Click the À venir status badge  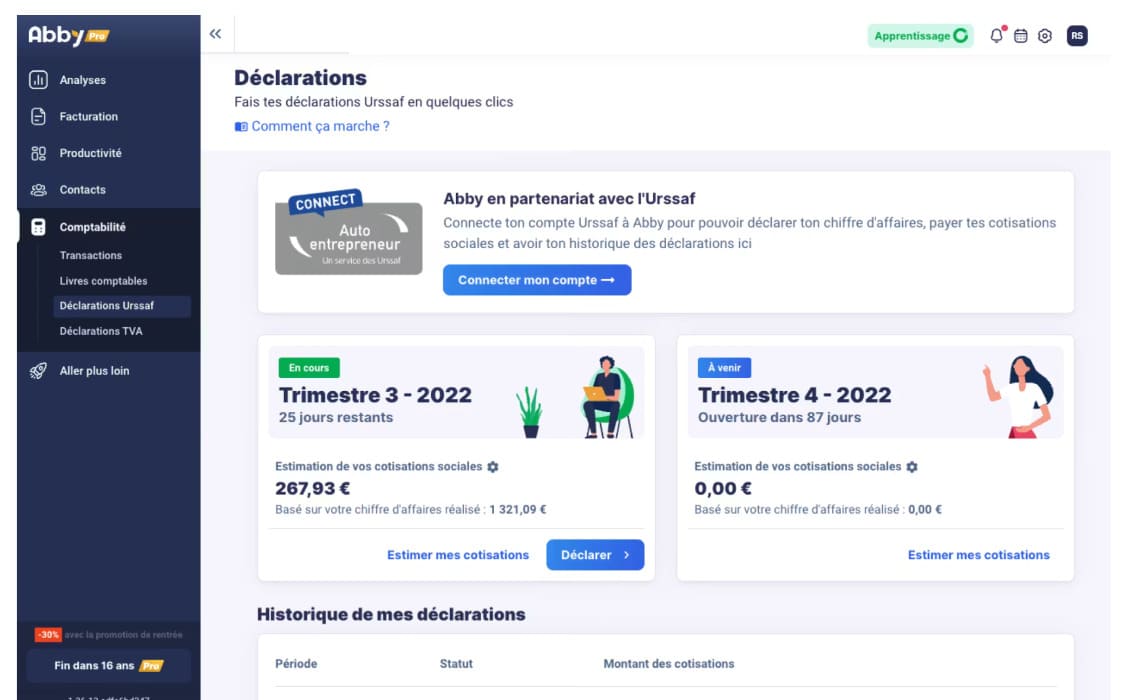[724, 368]
